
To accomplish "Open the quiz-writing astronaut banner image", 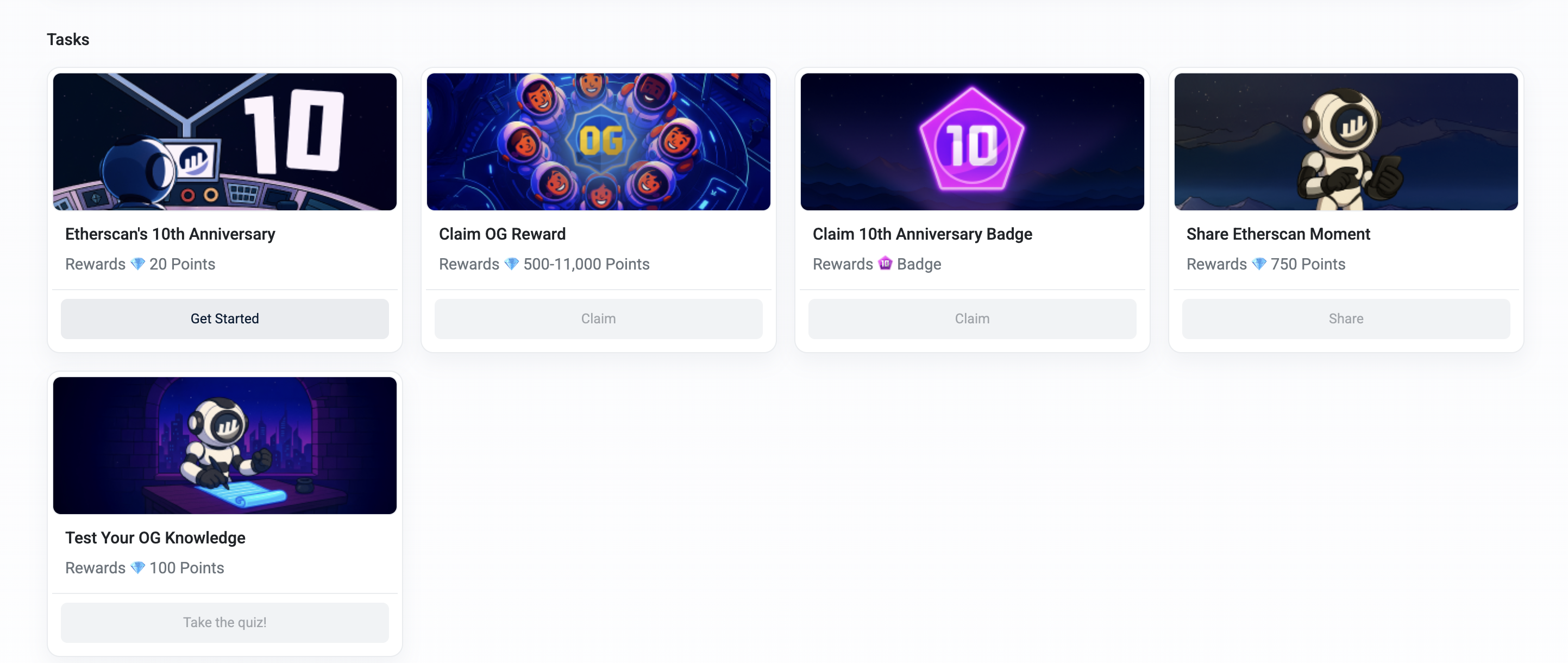I will click(224, 446).
